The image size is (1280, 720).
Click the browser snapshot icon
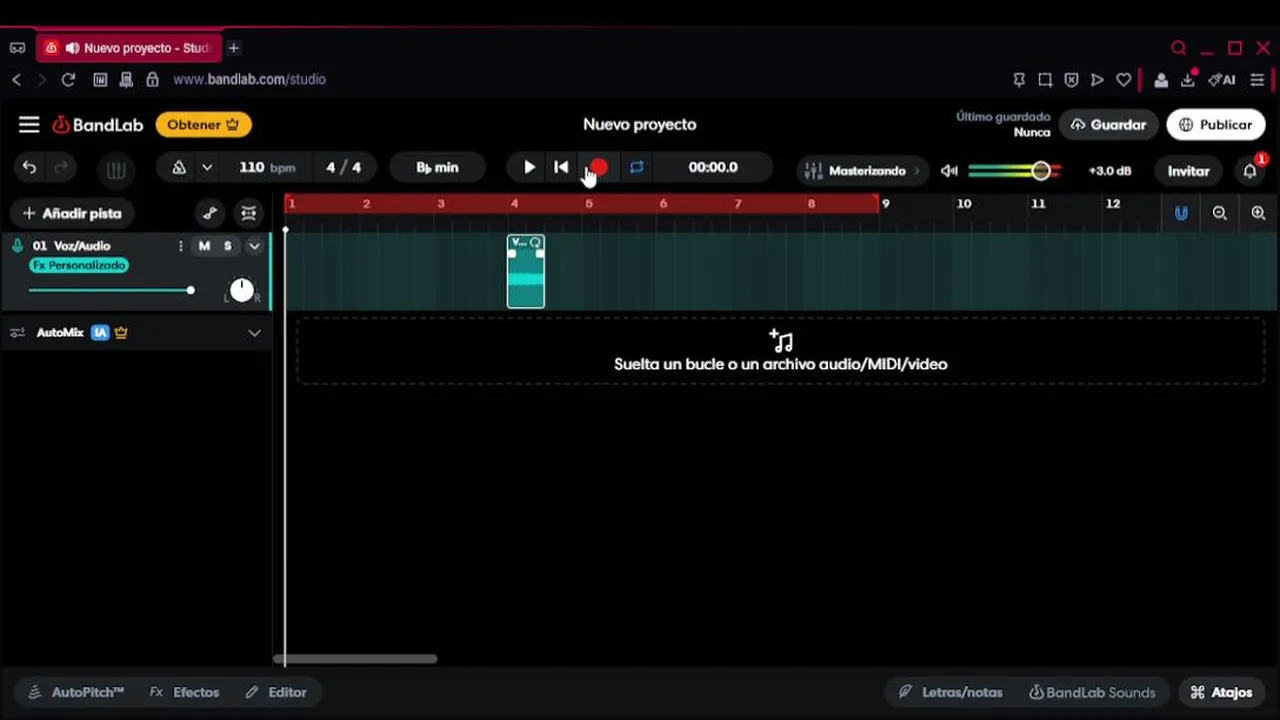[x=1045, y=79]
